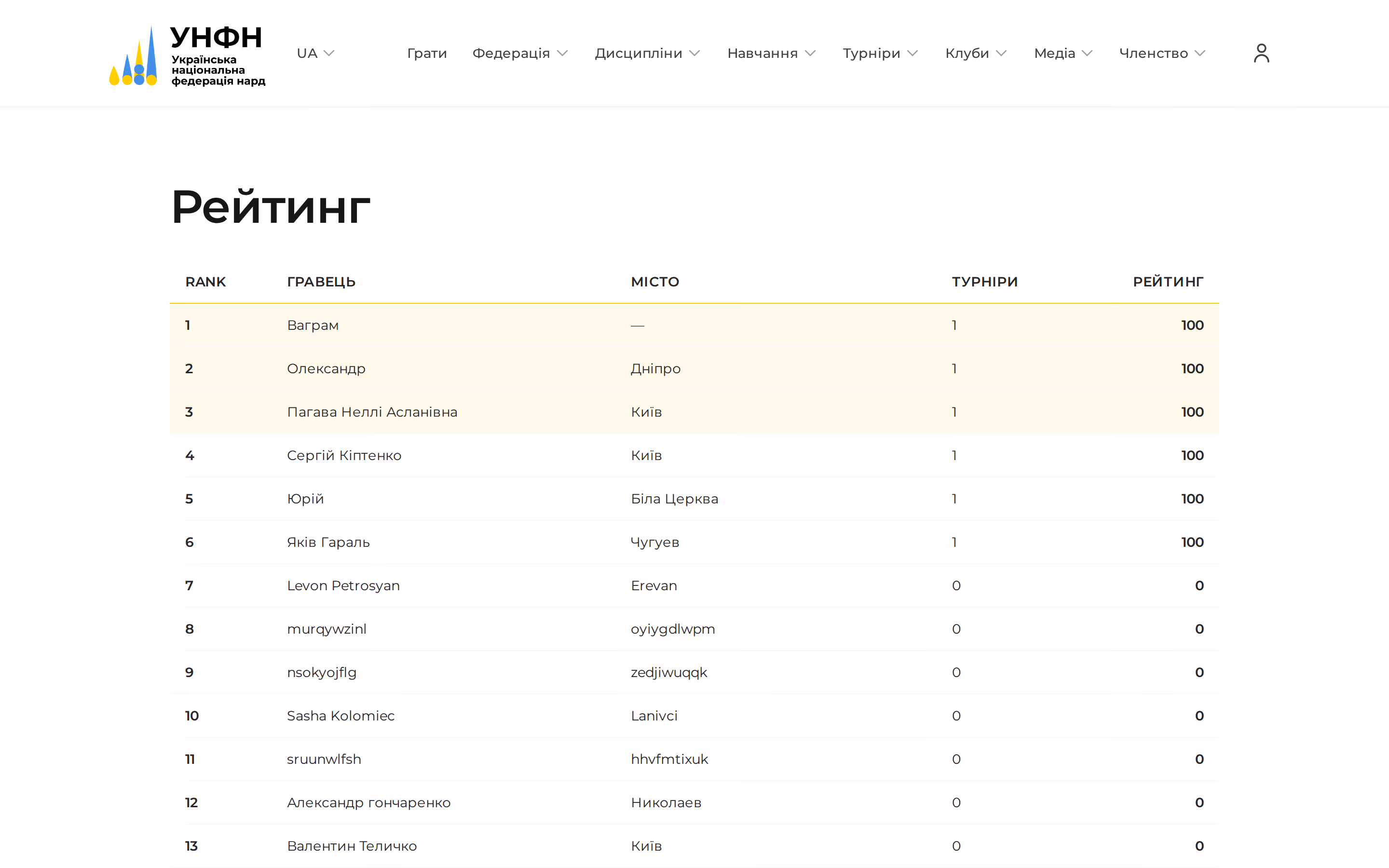Viewport: 1389px width, 868px height.
Task: Select player Sasha Kolomiec
Action: [x=341, y=716]
